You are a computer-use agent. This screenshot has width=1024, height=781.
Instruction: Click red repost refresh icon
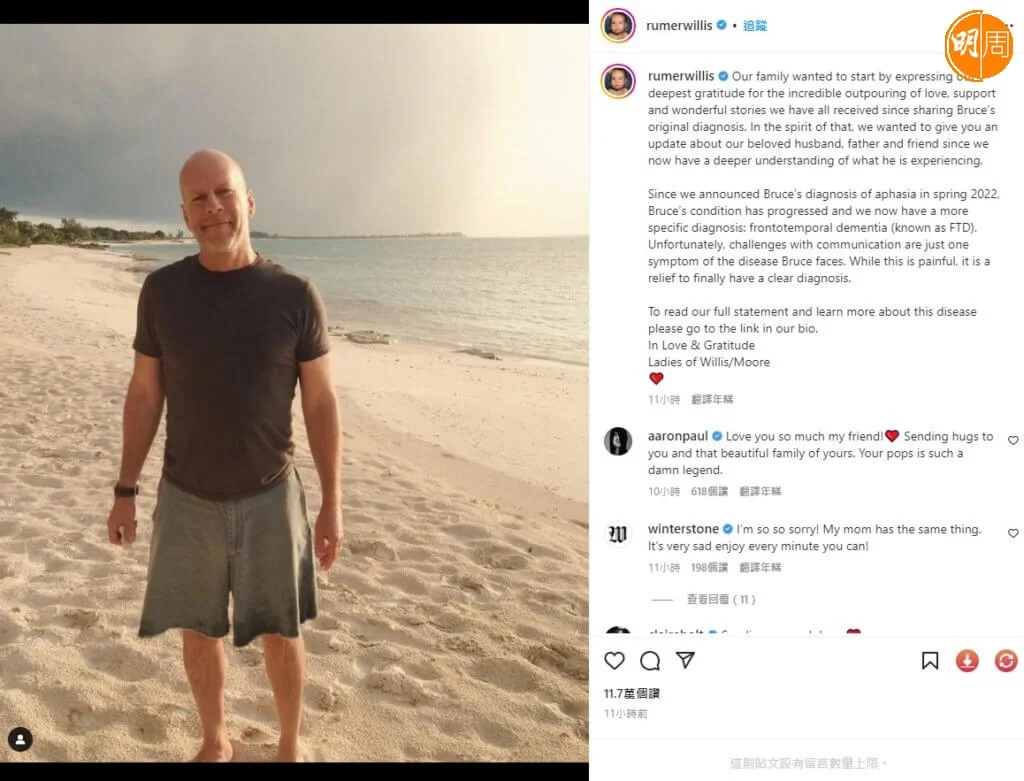pyautogui.click(x=1006, y=661)
